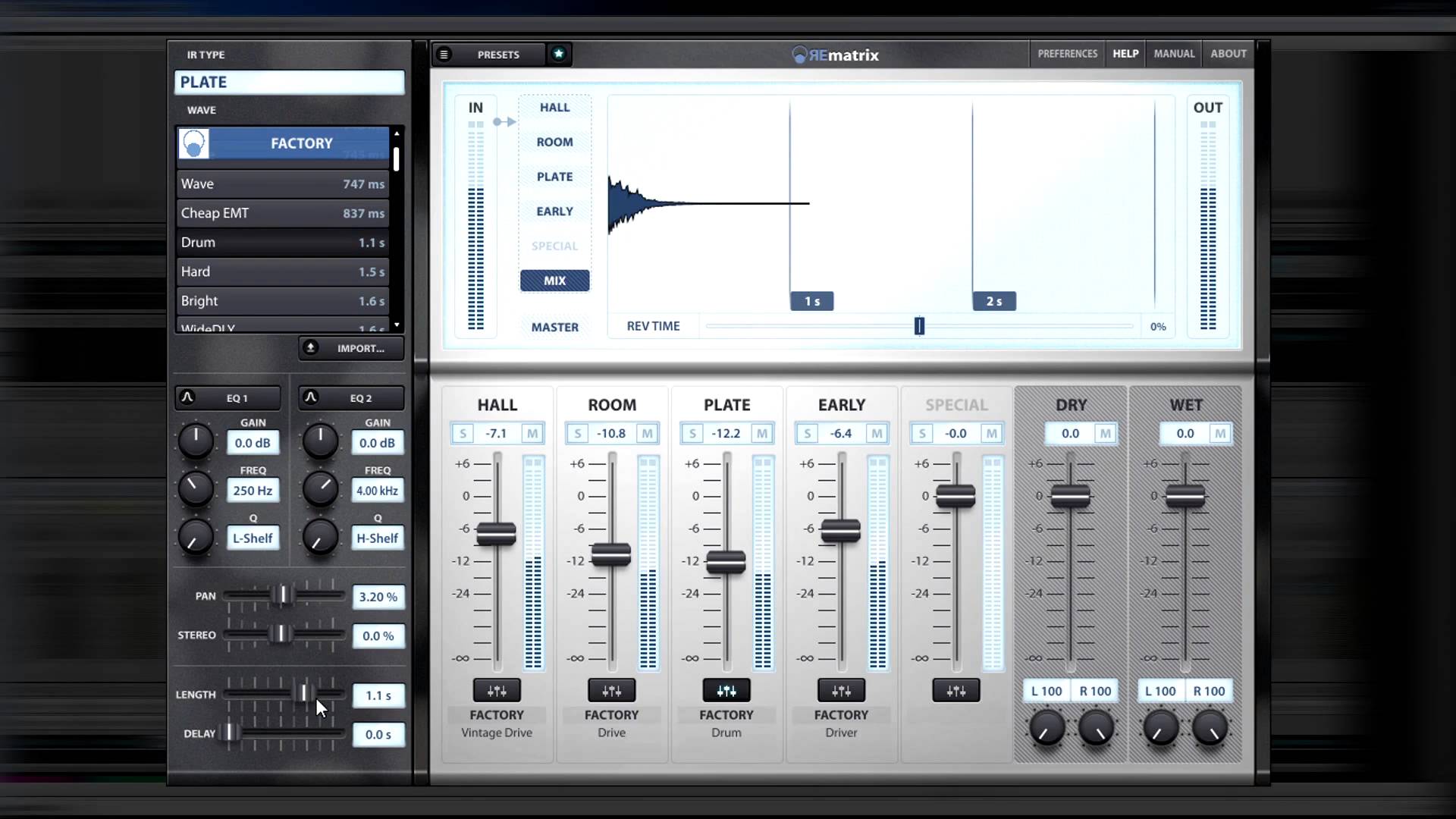Click the EQ 1 curve shape icon
This screenshot has width=1456, height=819.
(187, 397)
